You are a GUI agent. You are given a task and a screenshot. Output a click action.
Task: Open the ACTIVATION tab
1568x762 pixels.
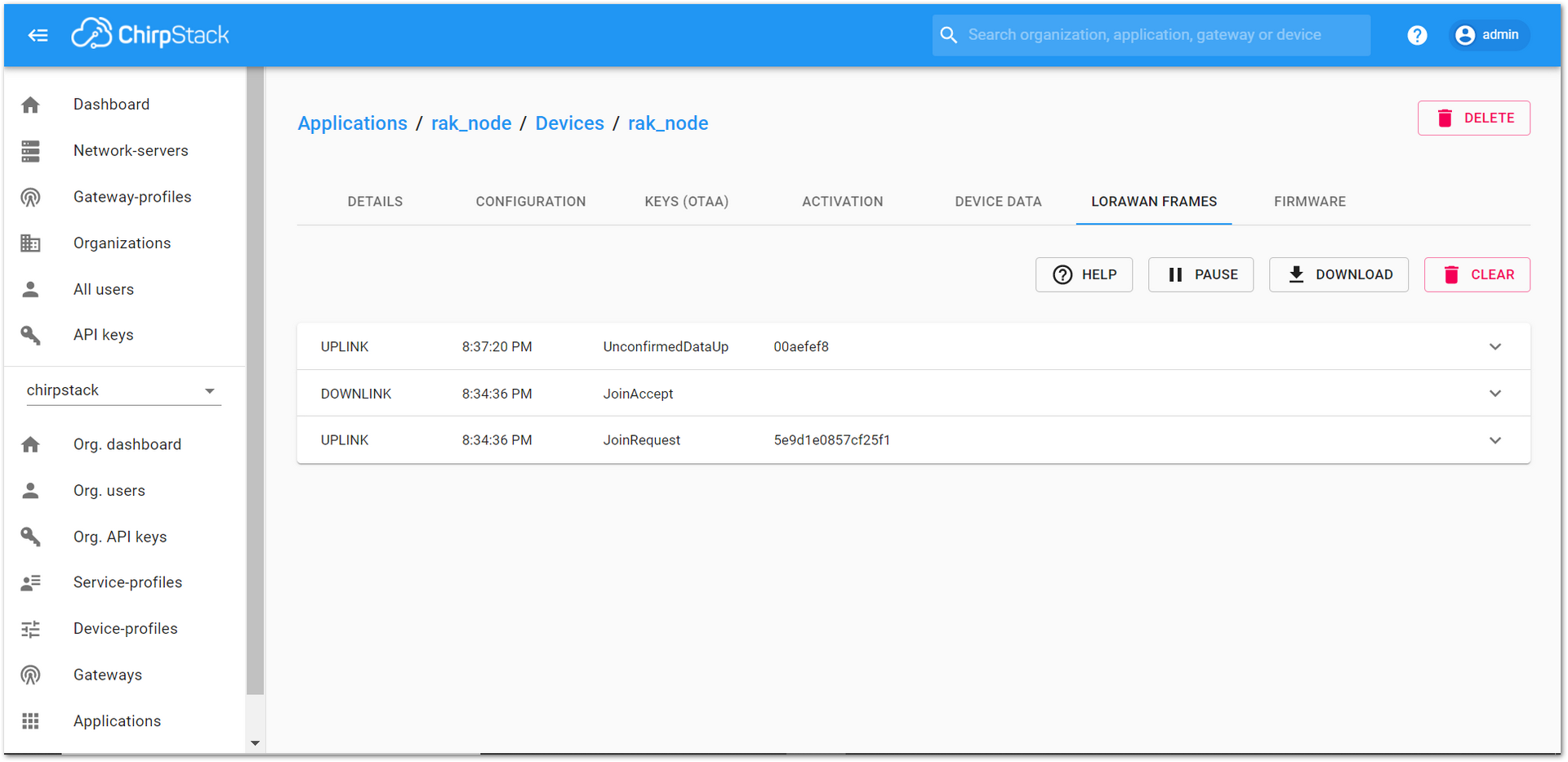point(842,202)
